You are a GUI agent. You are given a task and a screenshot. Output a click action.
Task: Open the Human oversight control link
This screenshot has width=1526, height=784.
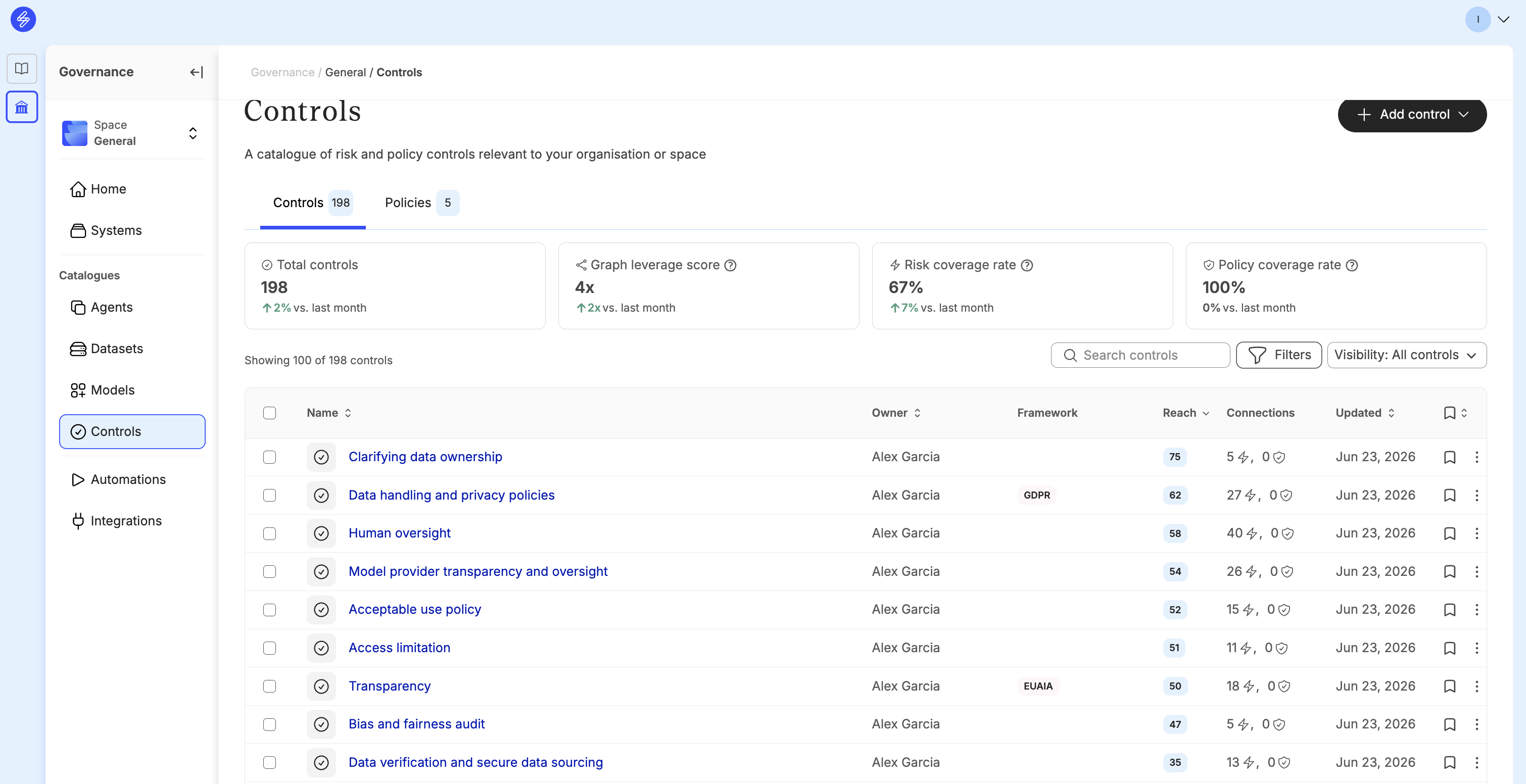pyautogui.click(x=399, y=533)
